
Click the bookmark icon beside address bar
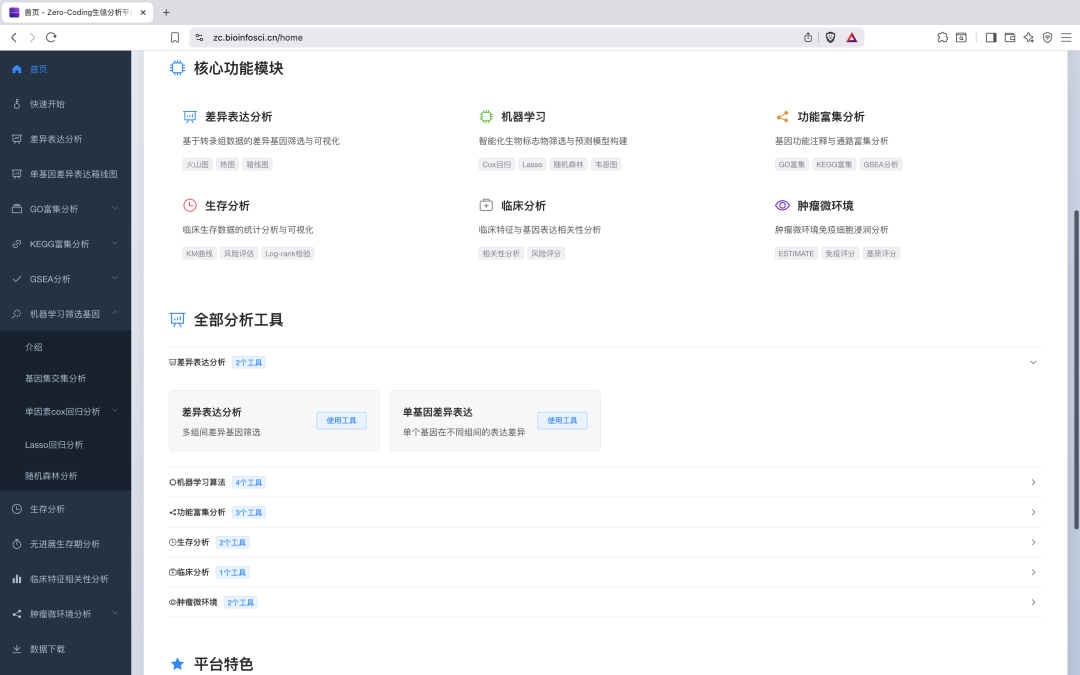tap(175, 37)
